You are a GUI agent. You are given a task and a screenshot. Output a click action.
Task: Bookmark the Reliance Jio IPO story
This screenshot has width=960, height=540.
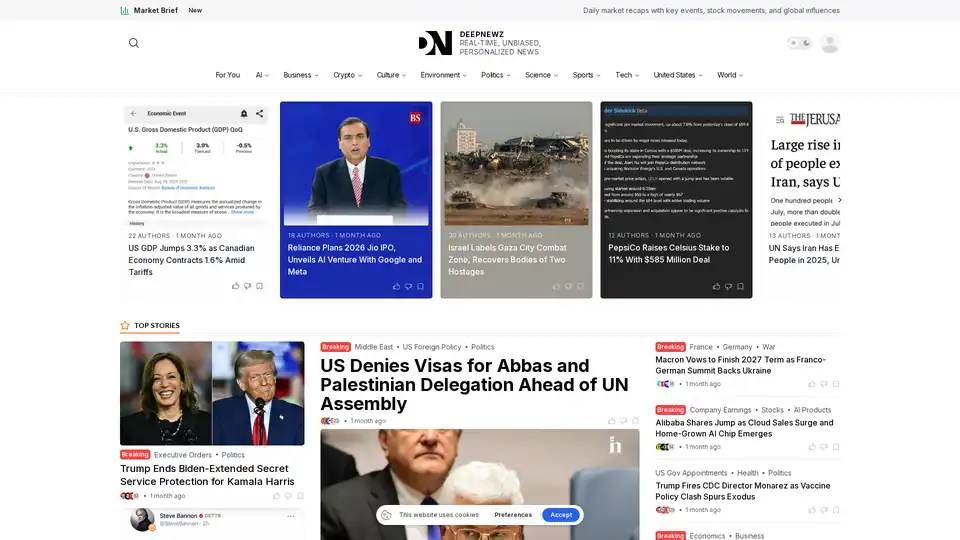(420, 286)
